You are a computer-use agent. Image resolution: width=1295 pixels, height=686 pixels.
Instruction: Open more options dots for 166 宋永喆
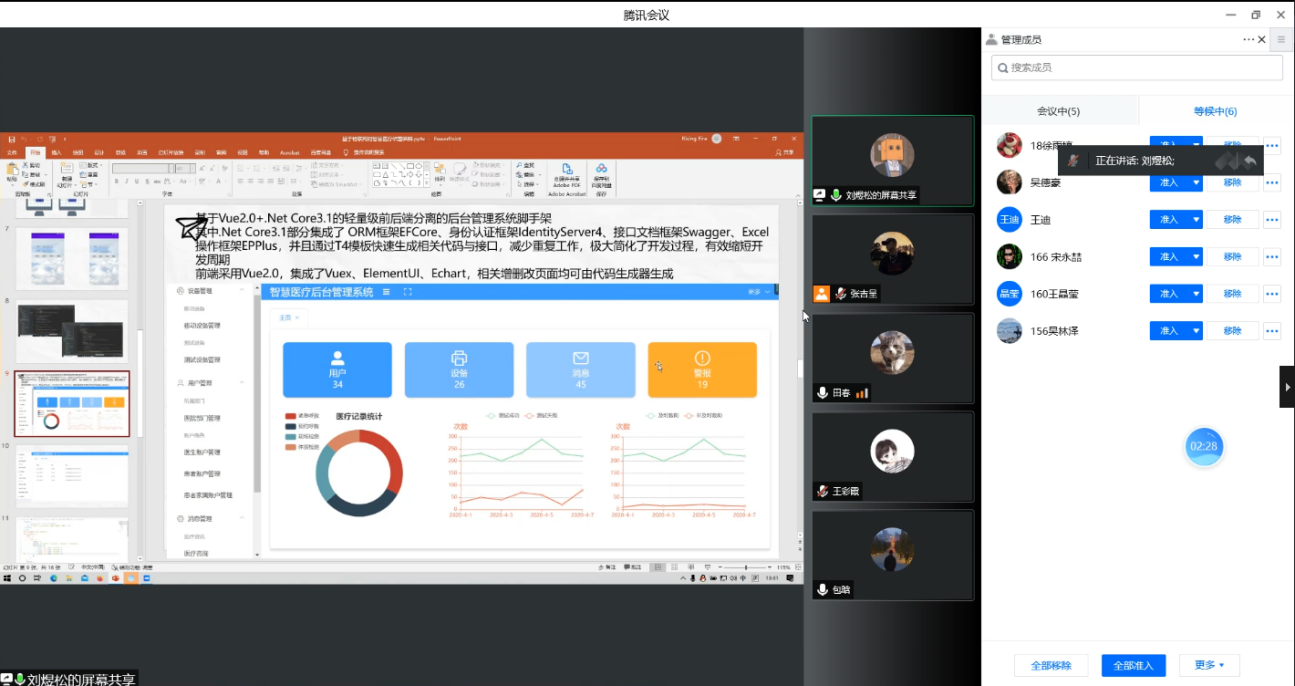(1272, 257)
